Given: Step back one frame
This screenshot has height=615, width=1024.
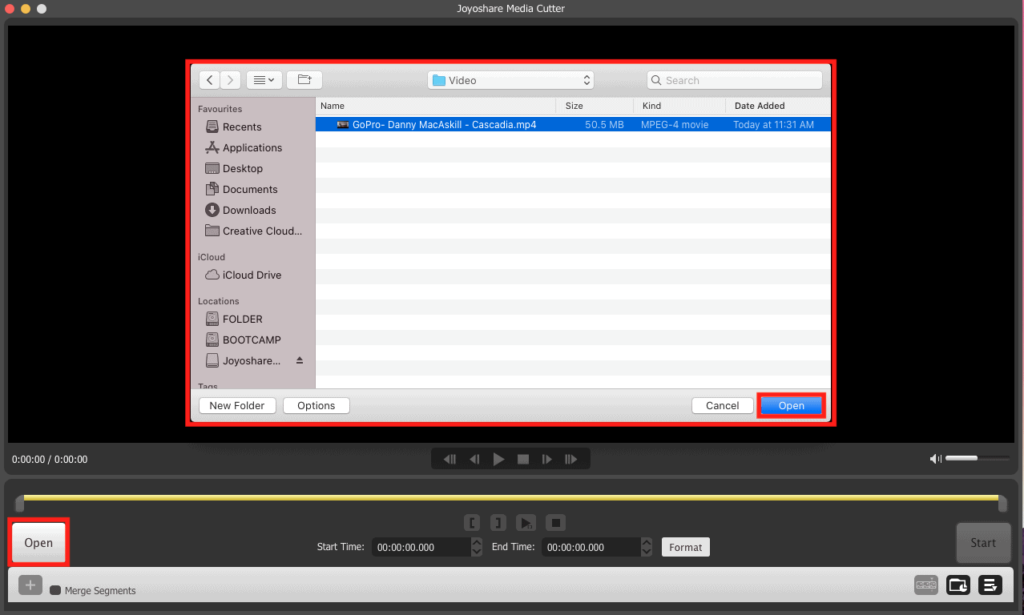Looking at the screenshot, I should [475, 459].
